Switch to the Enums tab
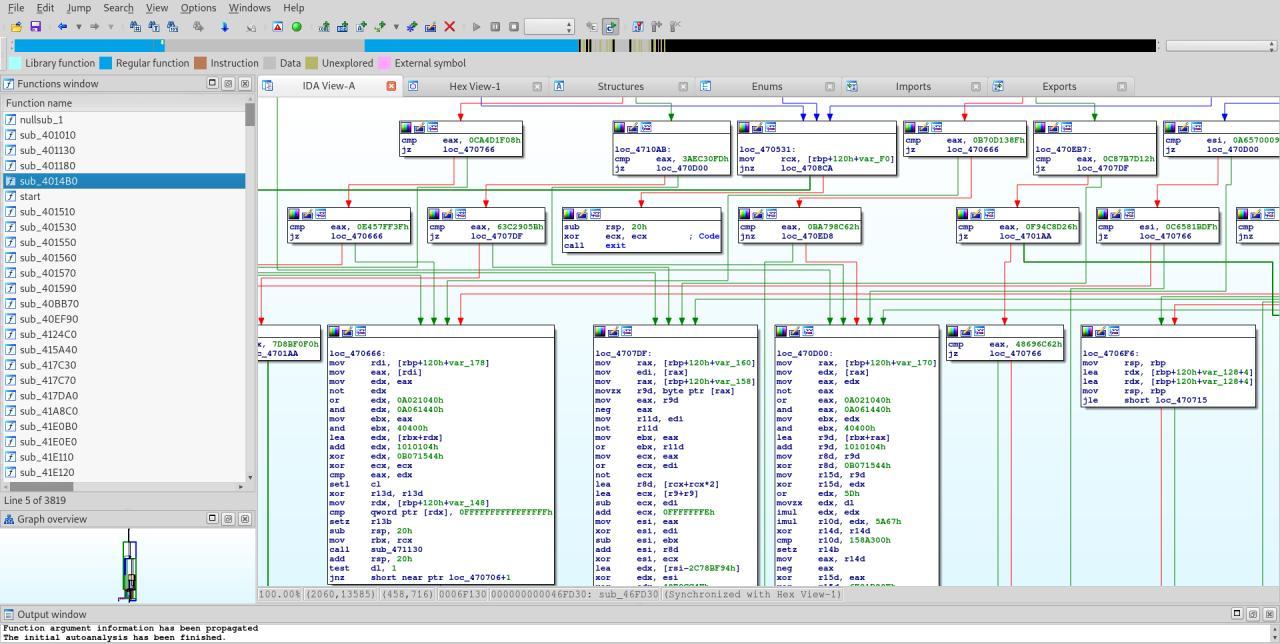1280x644 pixels. click(766, 86)
